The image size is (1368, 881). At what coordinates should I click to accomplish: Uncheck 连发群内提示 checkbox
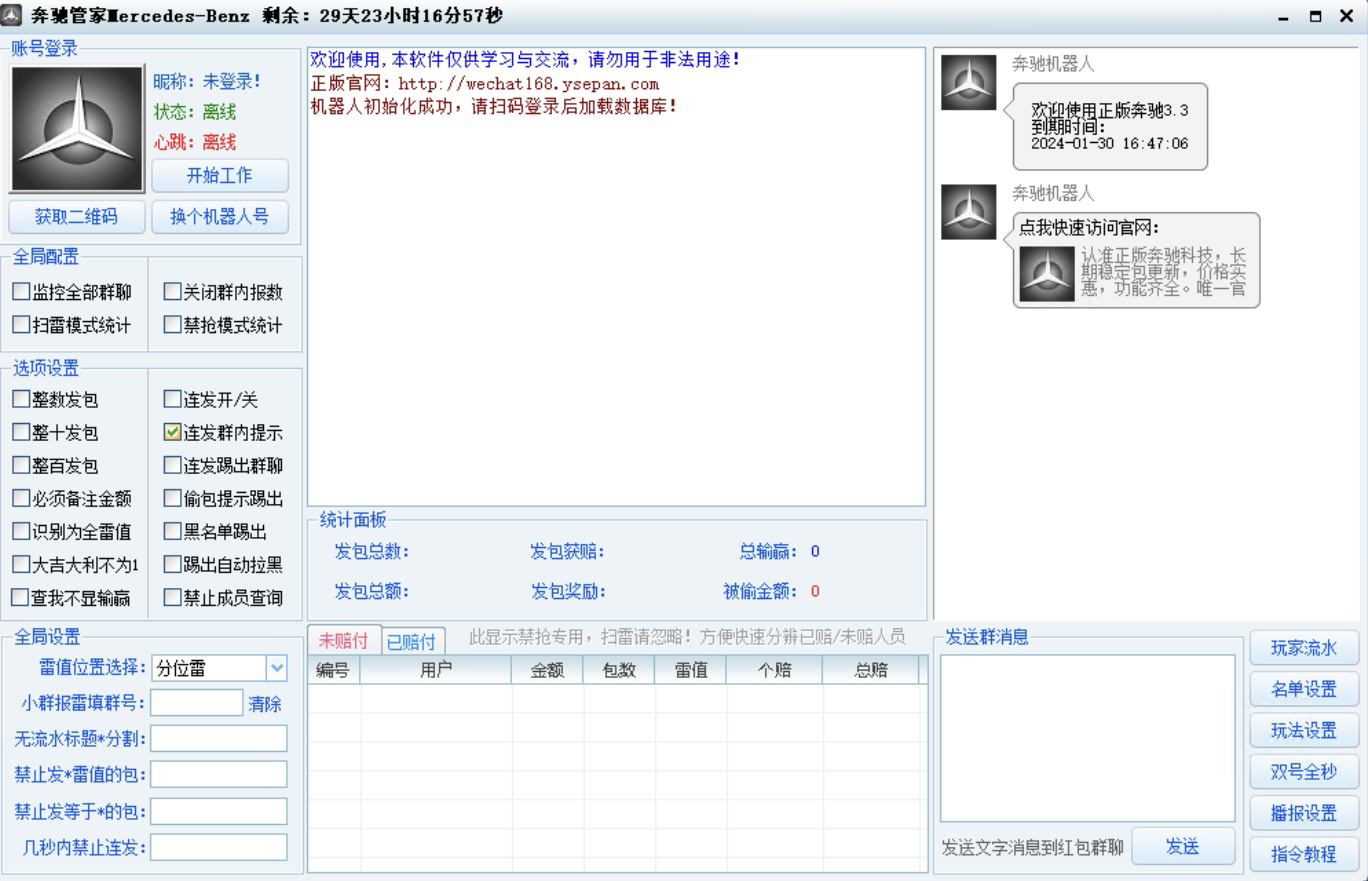172,433
